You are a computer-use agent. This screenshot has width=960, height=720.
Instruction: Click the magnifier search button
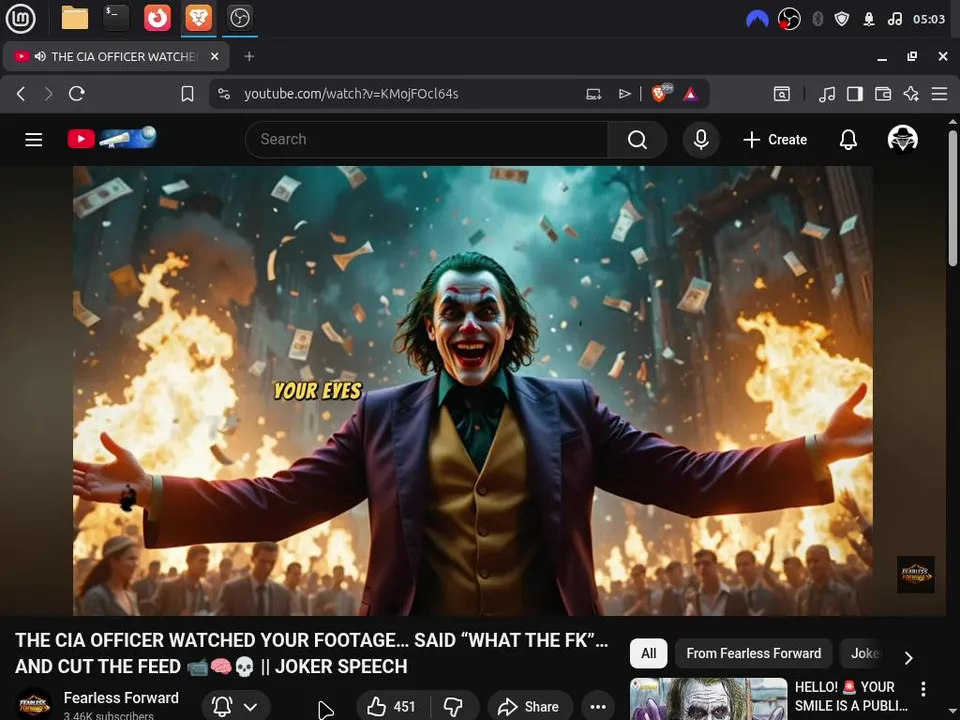pyautogui.click(x=637, y=140)
